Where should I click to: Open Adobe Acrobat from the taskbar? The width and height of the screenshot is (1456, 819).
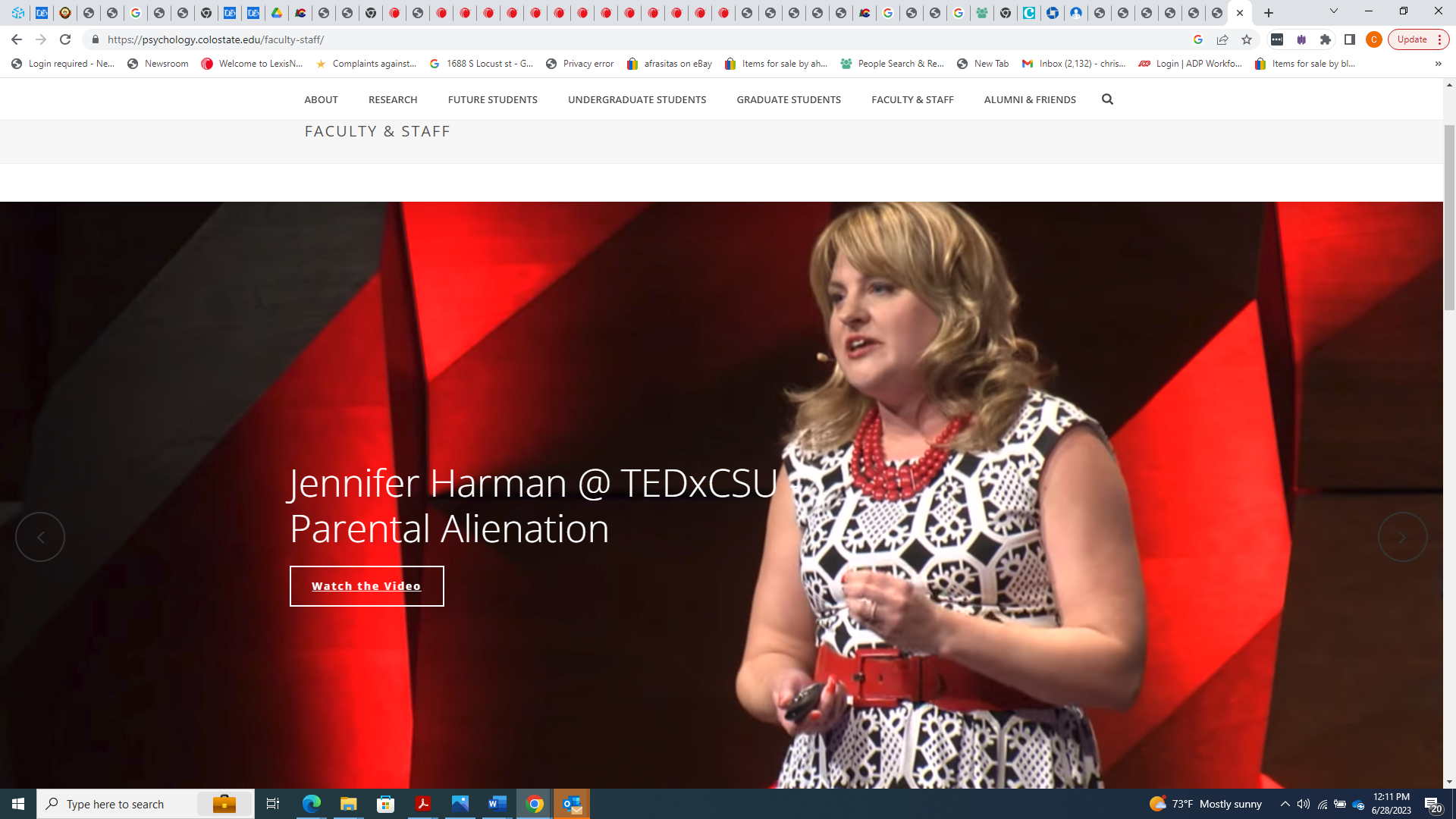coord(422,804)
